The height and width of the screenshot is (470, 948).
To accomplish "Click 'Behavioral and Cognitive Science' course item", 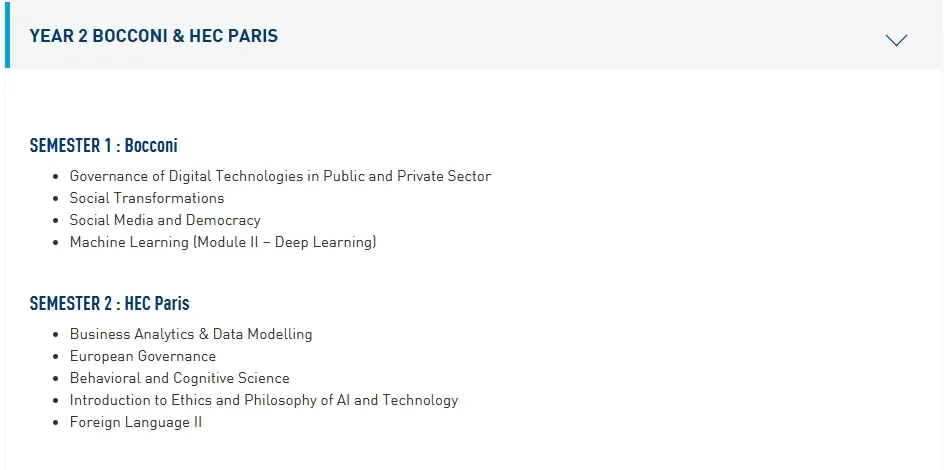I will click(180, 378).
